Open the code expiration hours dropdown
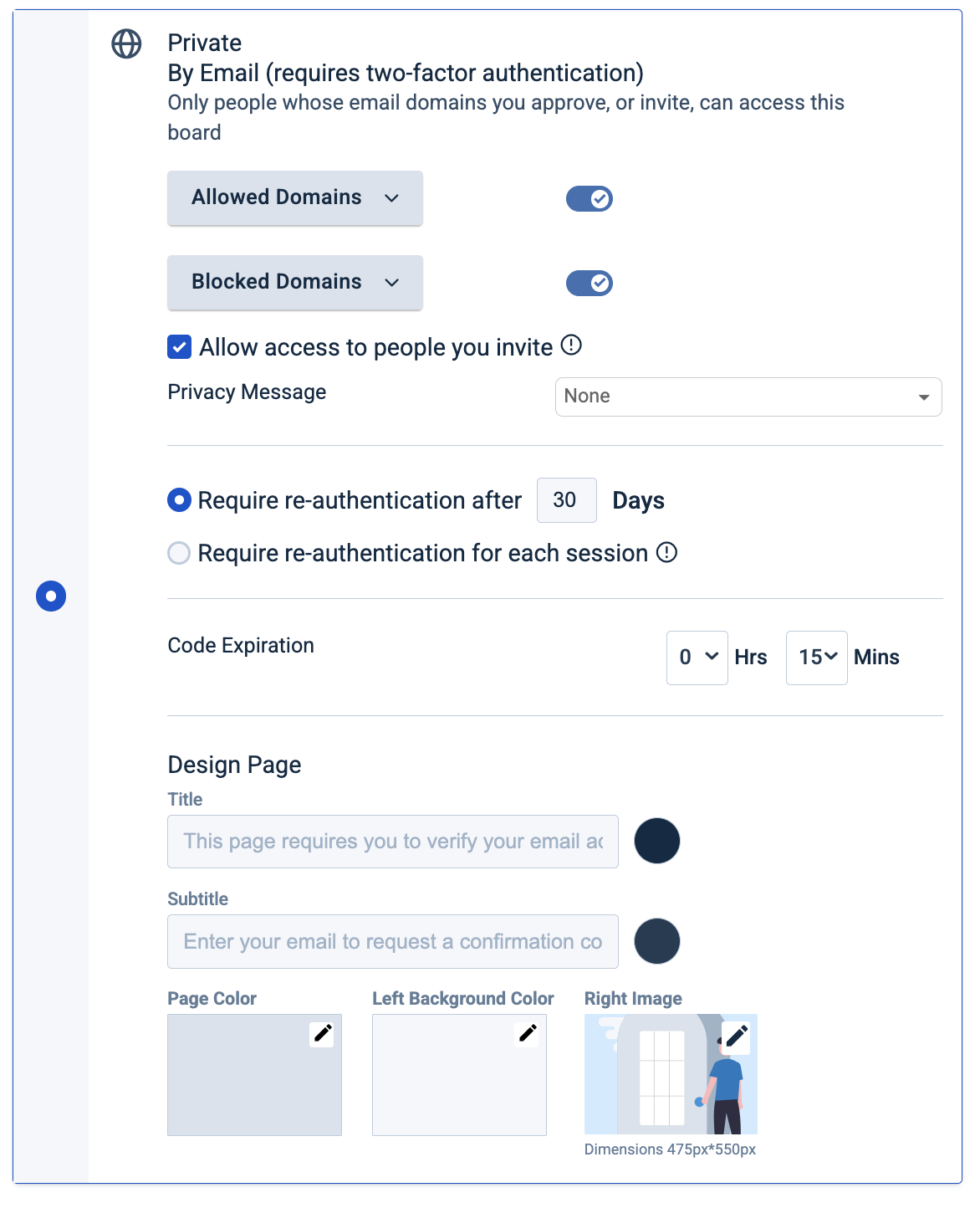Viewport: 980px width, 1208px height. (x=697, y=658)
